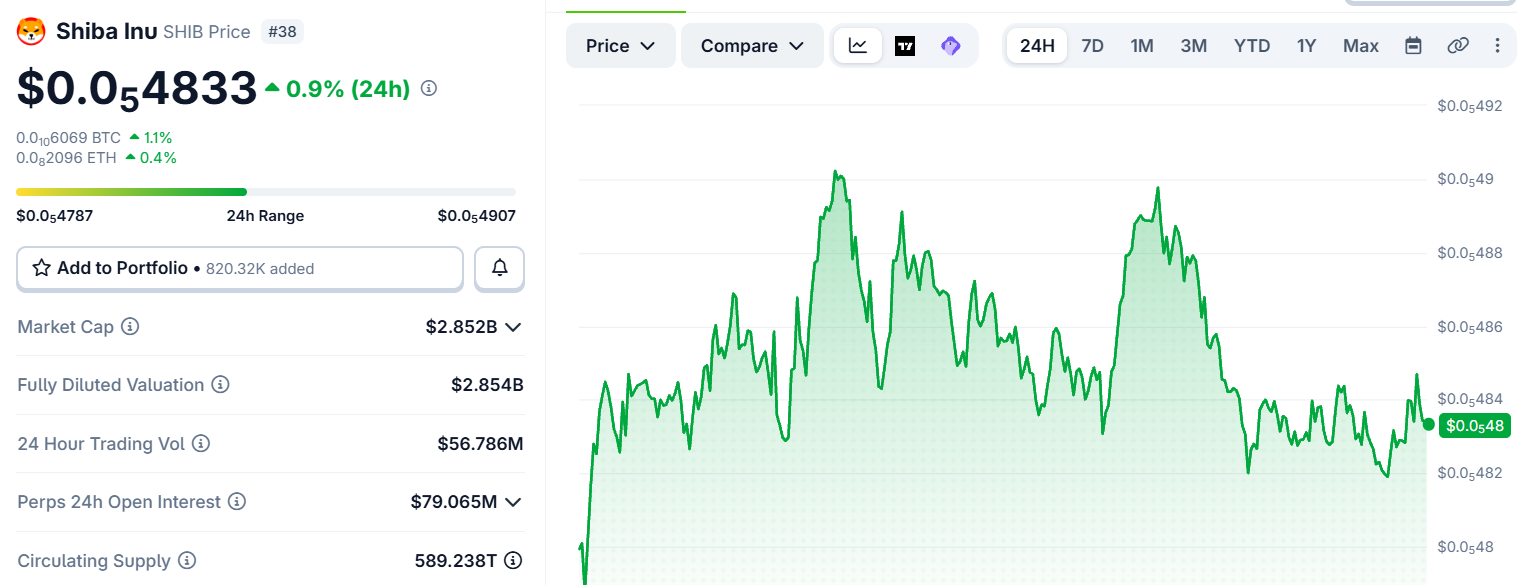Open the Price dropdown
1522x585 pixels.
point(621,46)
